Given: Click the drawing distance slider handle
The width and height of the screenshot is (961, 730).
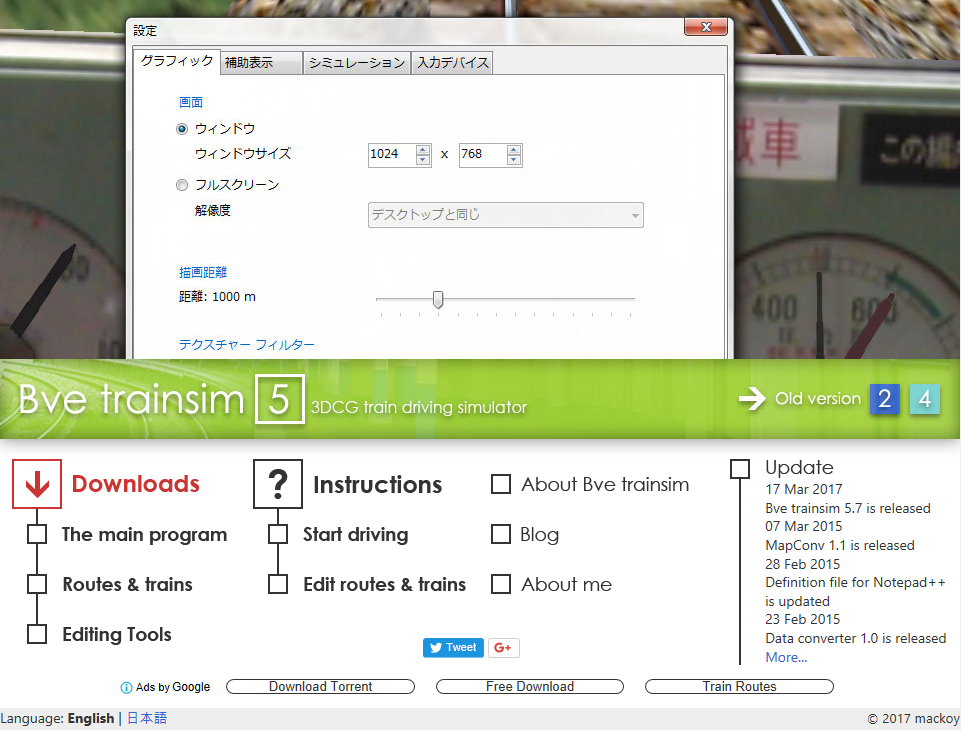Looking at the screenshot, I should click(437, 299).
